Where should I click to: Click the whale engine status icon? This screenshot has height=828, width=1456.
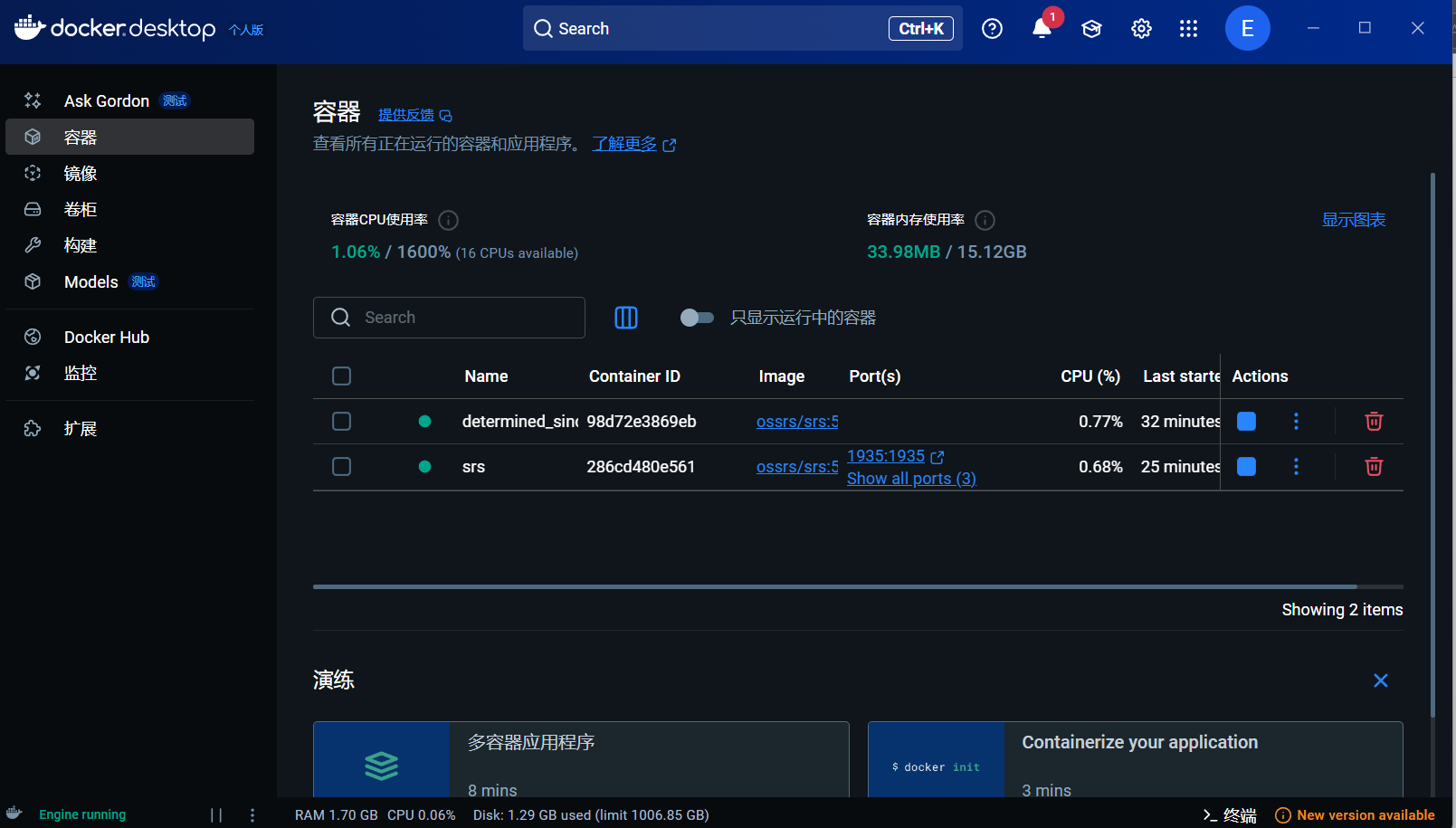click(x=14, y=813)
